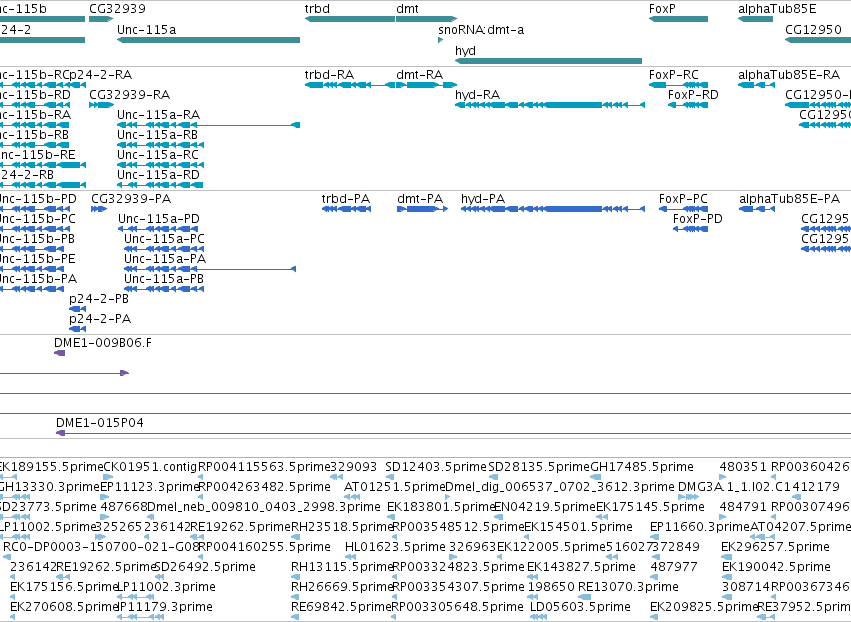
Task: Select the trbd gene bar
Action: pyautogui.click(x=350, y=19)
